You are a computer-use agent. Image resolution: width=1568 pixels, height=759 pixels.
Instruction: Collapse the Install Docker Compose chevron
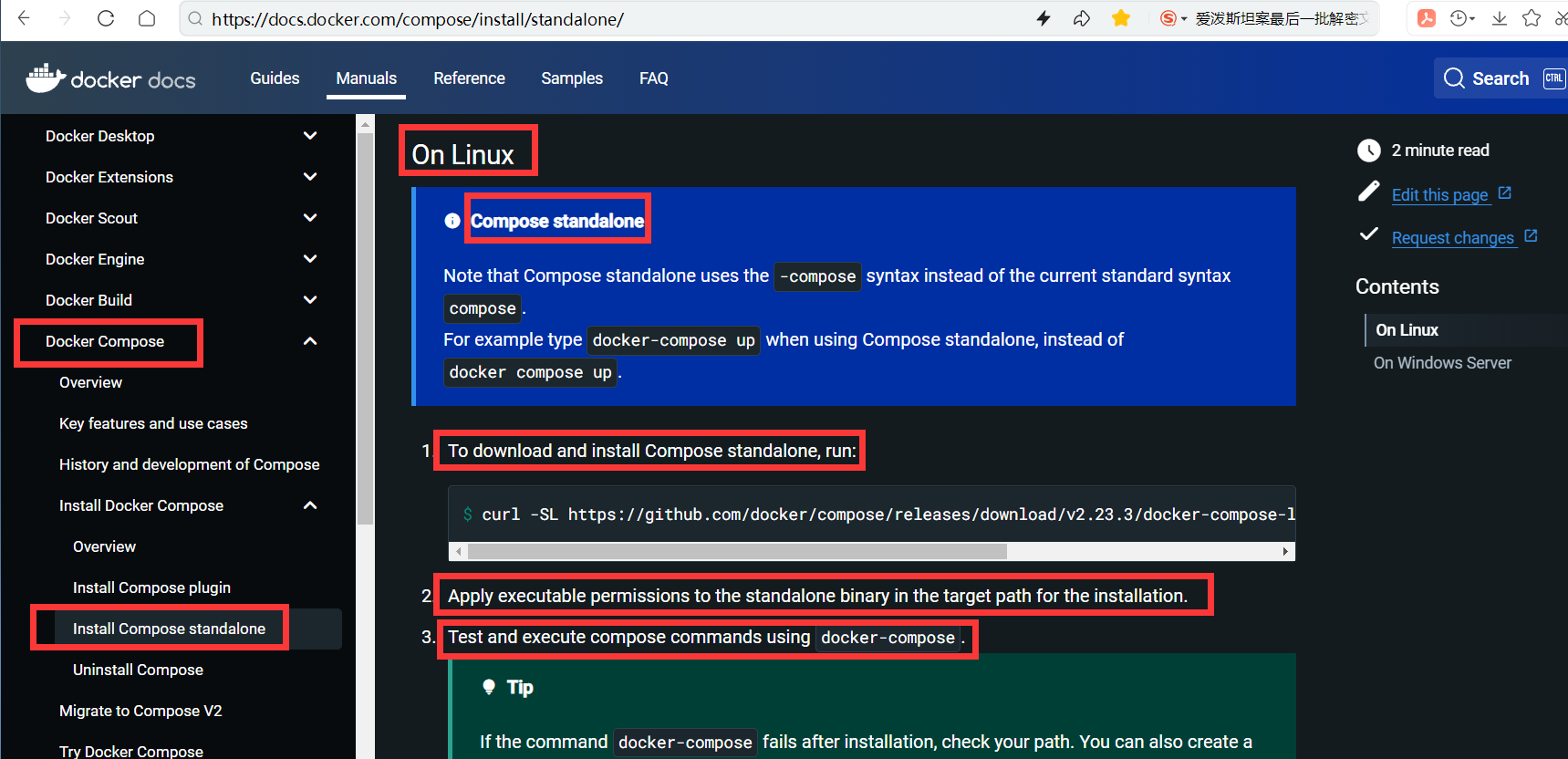click(x=310, y=505)
